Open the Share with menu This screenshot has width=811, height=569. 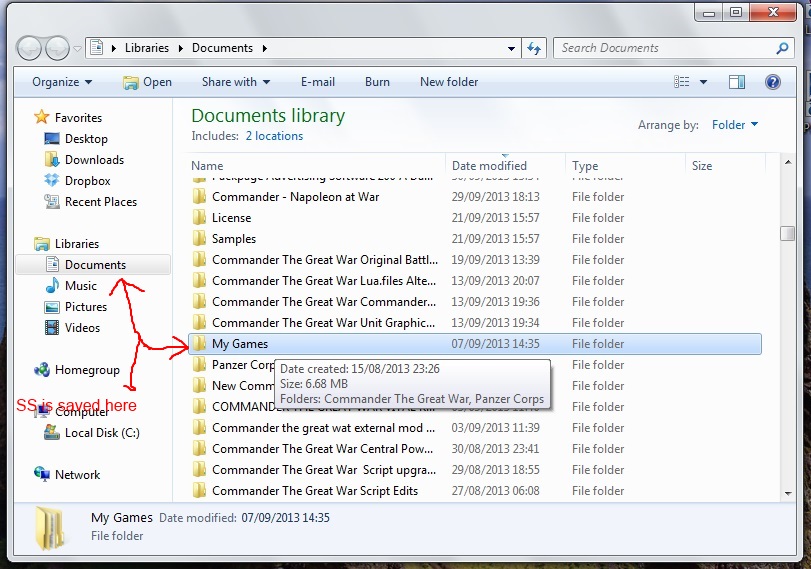[x=236, y=82]
